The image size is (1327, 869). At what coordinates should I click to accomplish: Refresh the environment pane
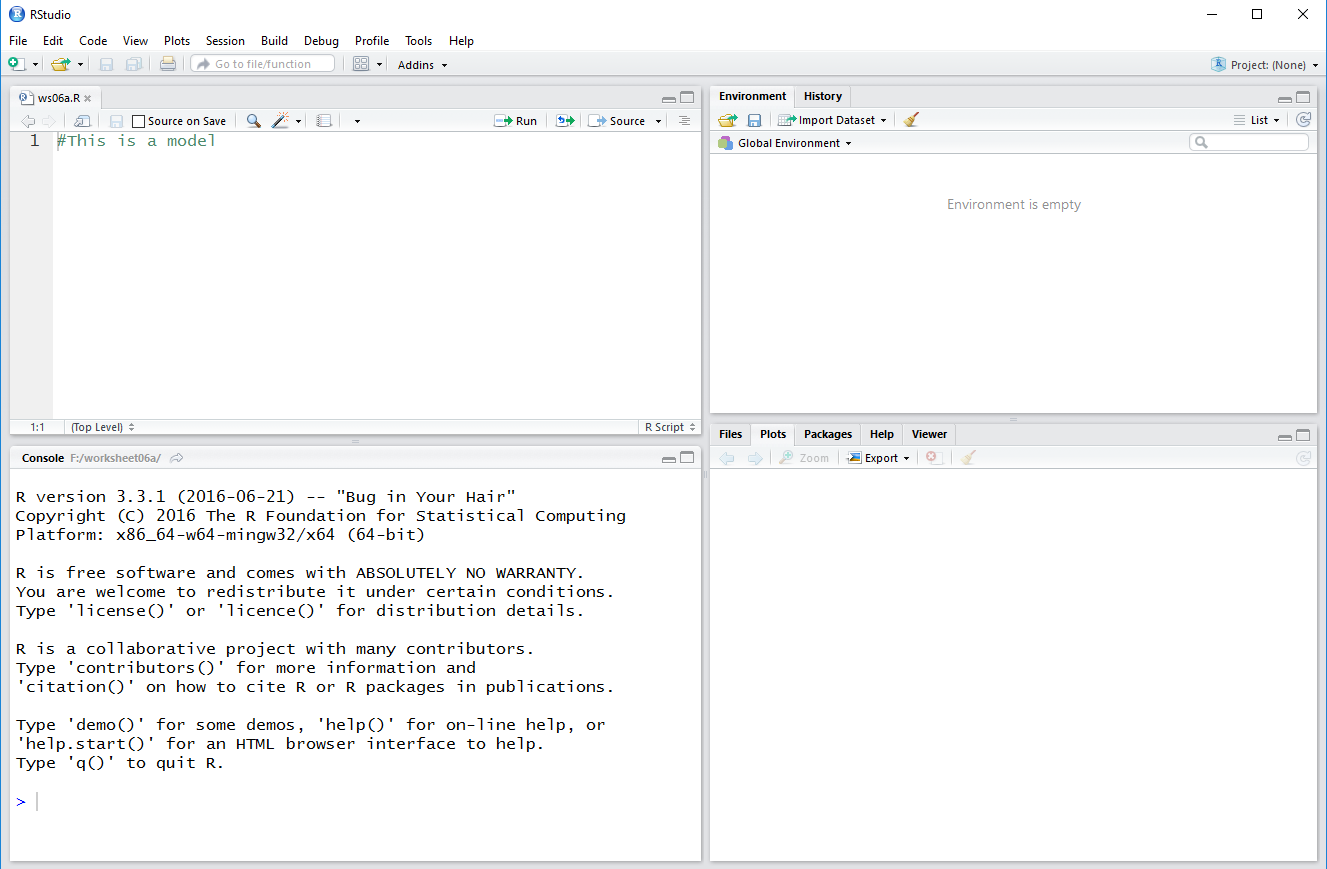pos(1303,120)
